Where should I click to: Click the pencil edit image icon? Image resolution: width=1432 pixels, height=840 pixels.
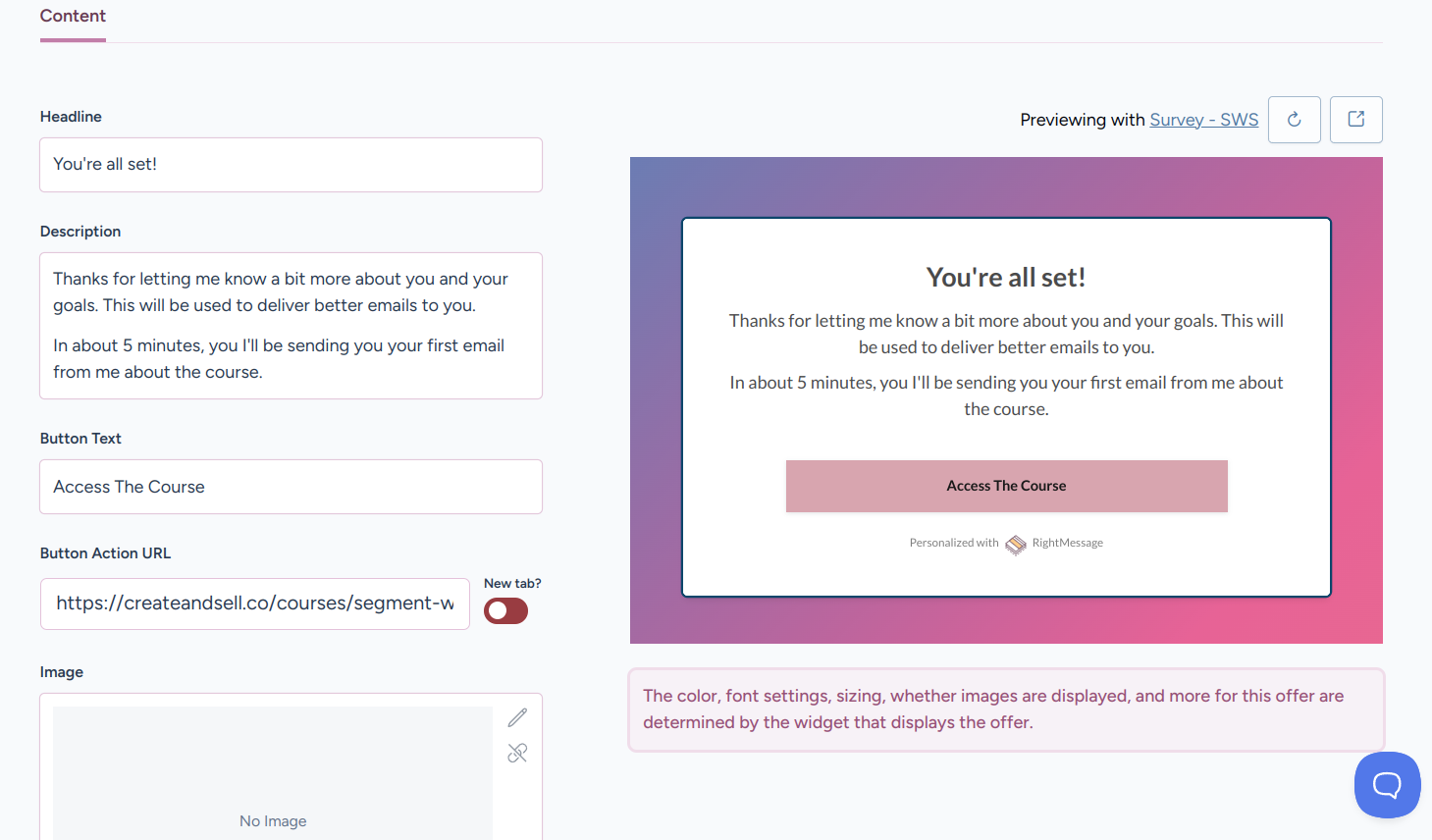[x=517, y=718]
